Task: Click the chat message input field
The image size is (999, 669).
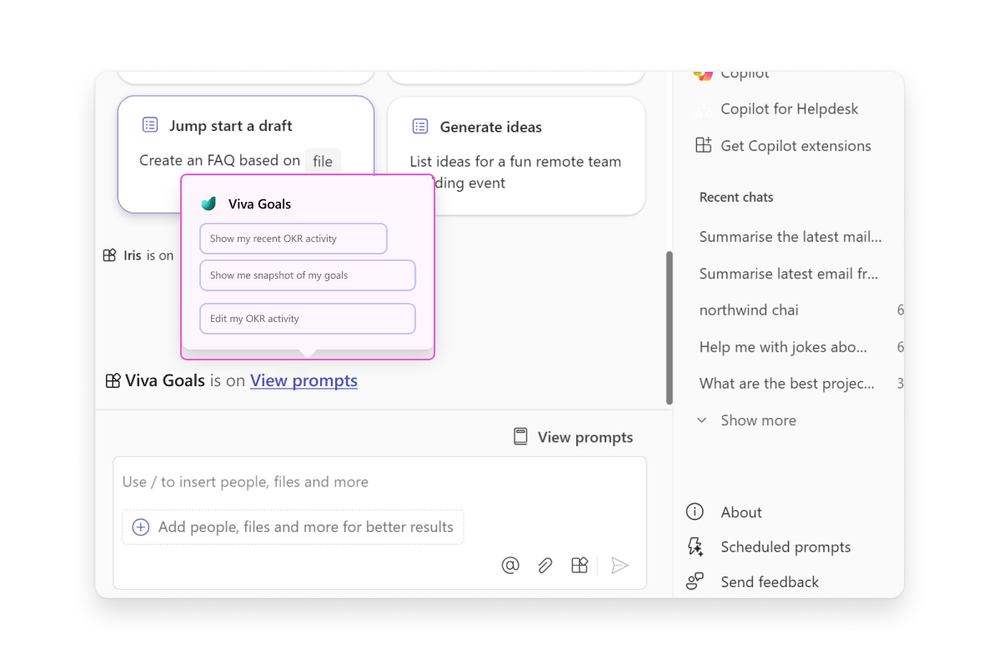Action: 380,482
